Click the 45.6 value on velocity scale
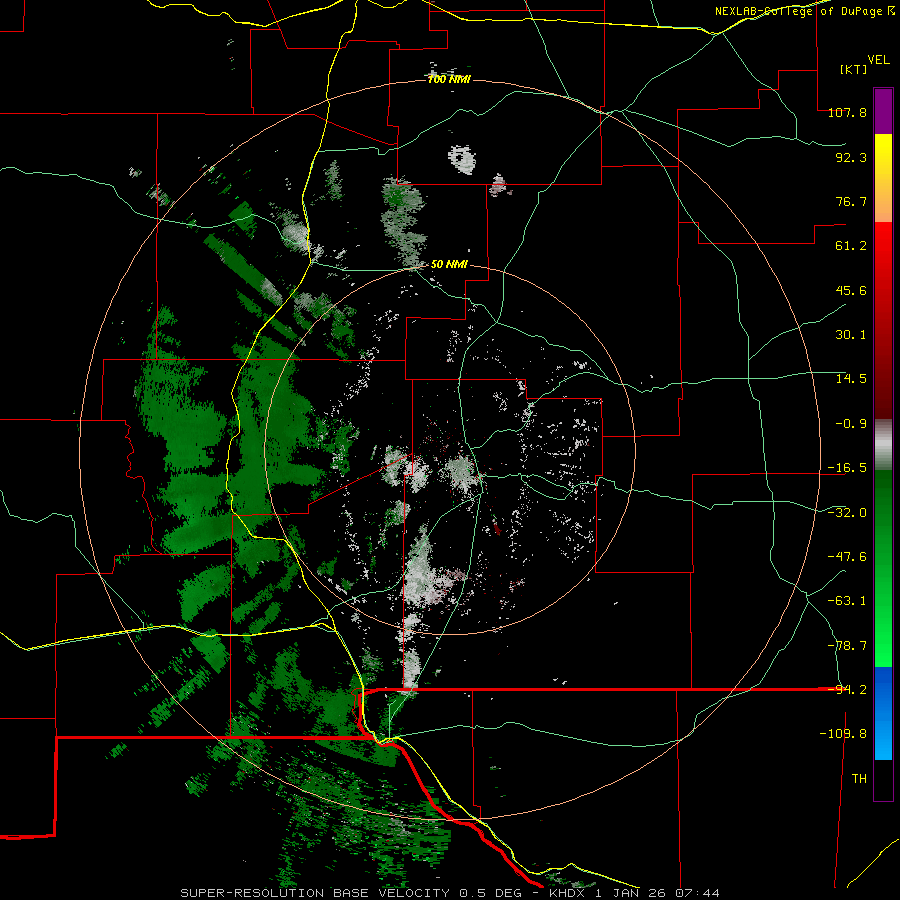900x900 pixels. 851,290
